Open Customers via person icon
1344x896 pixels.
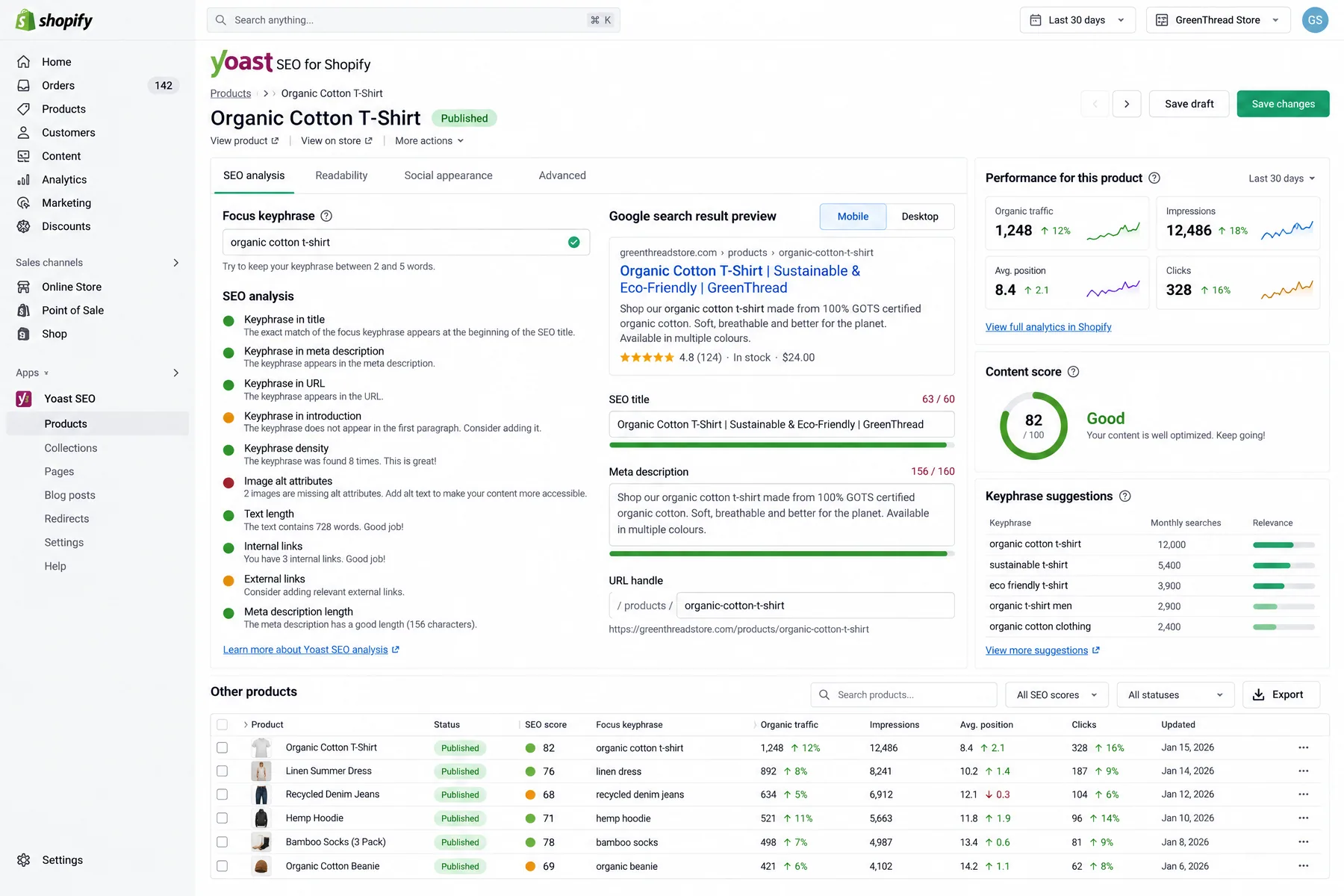(x=24, y=132)
